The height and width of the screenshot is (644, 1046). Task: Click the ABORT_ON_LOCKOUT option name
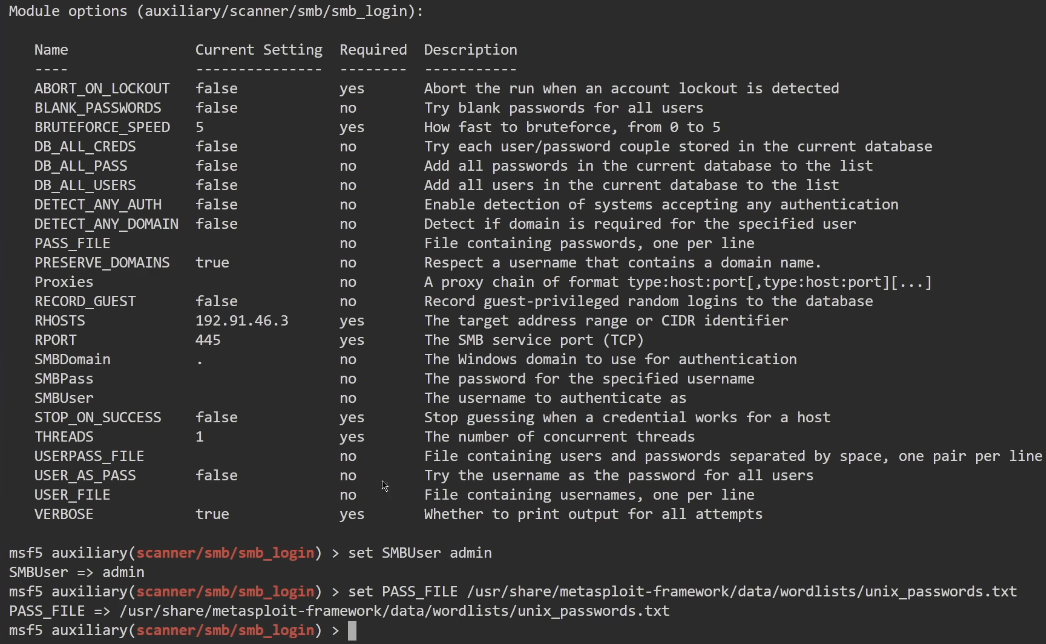(102, 88)
